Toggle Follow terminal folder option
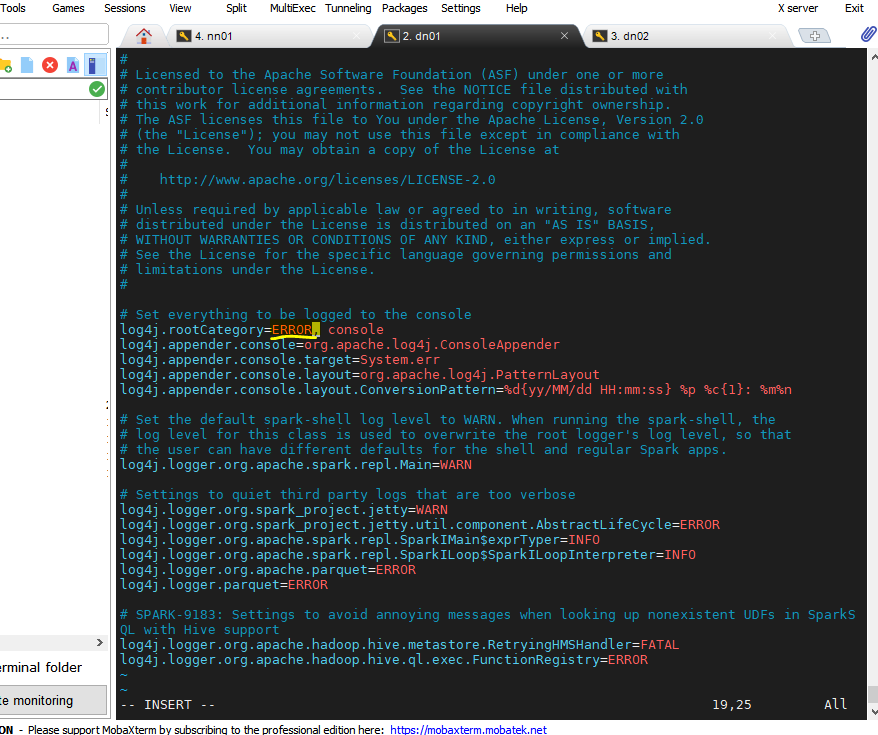 coord(41,667)
